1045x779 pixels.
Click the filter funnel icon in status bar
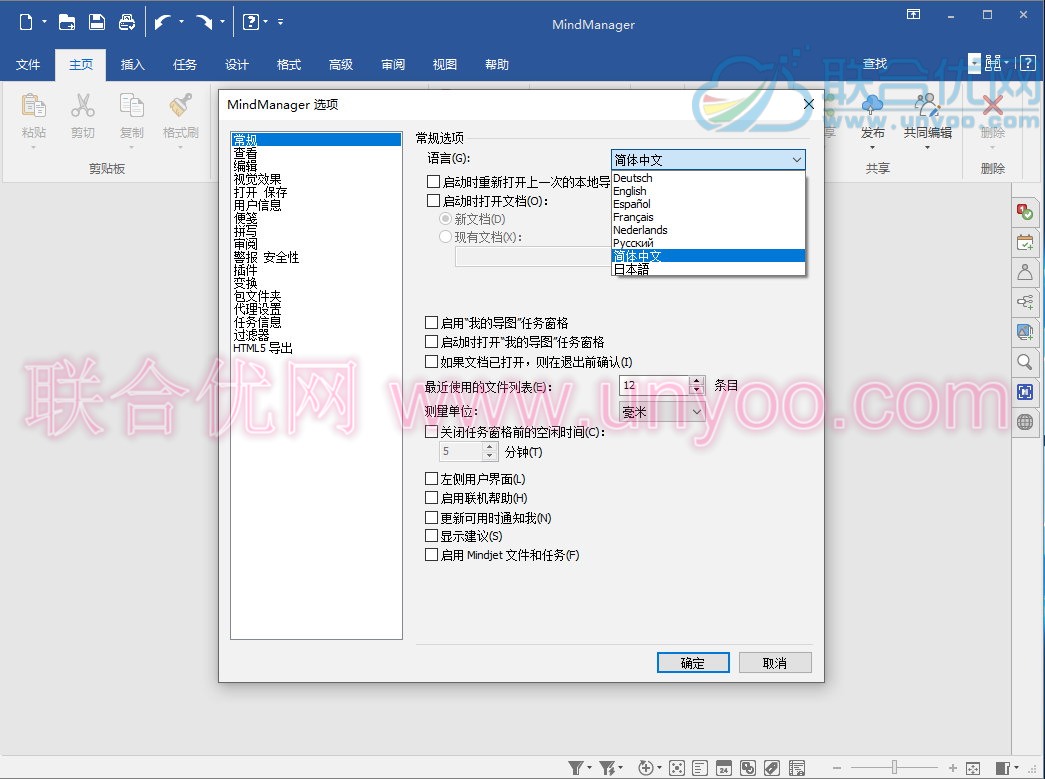click(576, 768)
